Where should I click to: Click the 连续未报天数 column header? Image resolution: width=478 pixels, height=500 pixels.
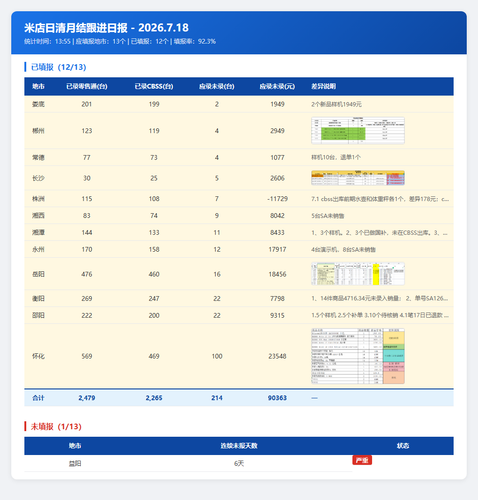point(239,446)
